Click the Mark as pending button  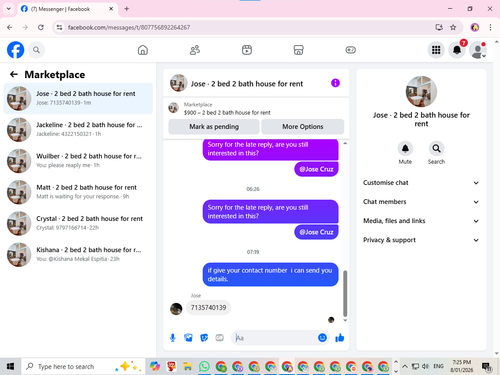click(x=214, y=127)
